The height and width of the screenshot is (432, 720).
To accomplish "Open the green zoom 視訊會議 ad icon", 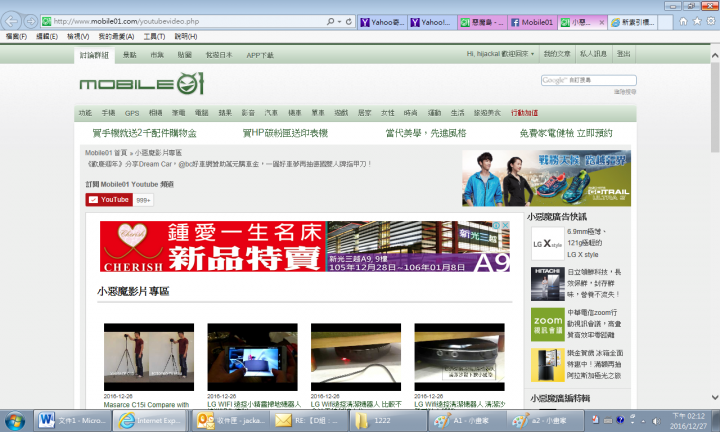I will (547, 325).
